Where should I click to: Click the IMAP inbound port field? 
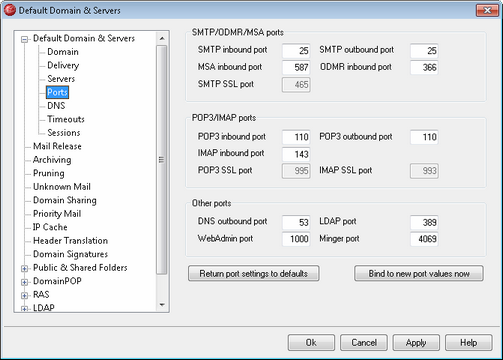point(296,154)
